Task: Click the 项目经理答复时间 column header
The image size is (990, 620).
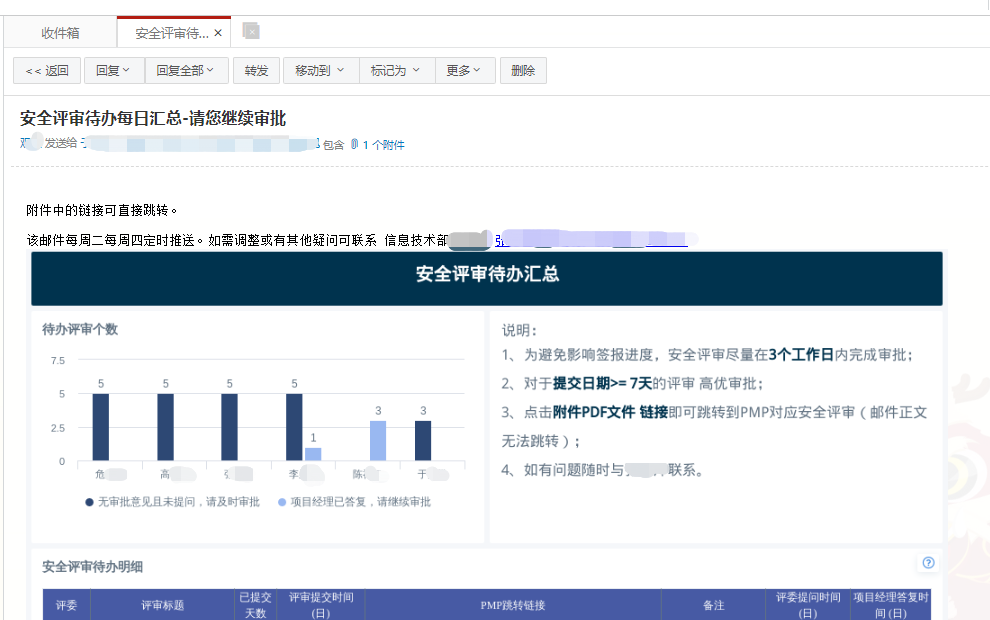Action: click(891, 605)
